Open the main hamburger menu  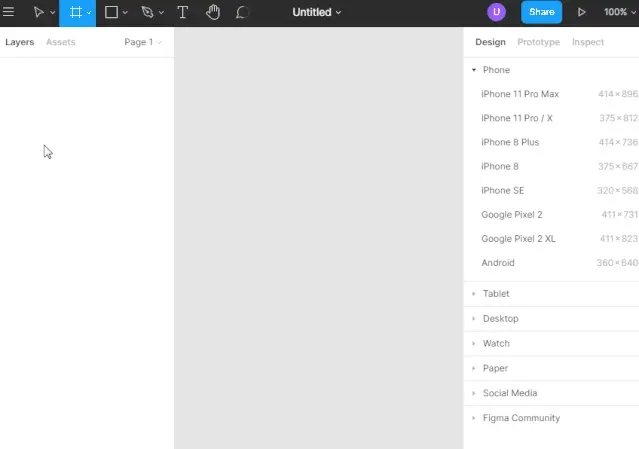tap(8, 12)
